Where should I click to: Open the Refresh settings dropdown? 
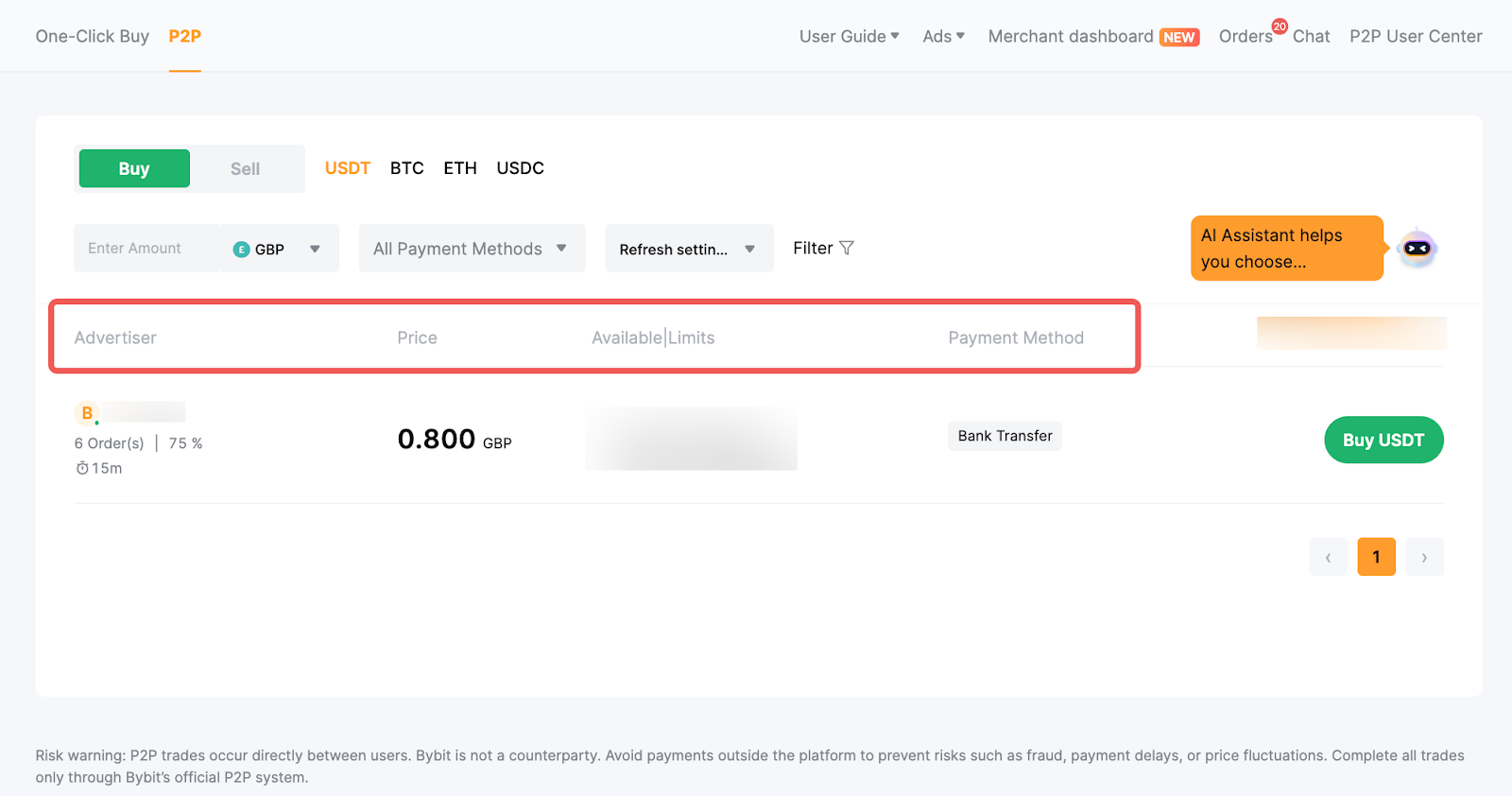pos(689,249)
